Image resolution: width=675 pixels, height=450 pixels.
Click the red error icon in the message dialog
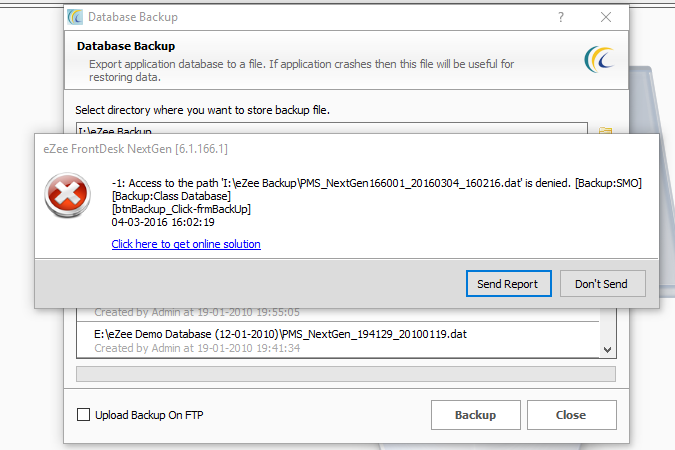click(67, 195)
